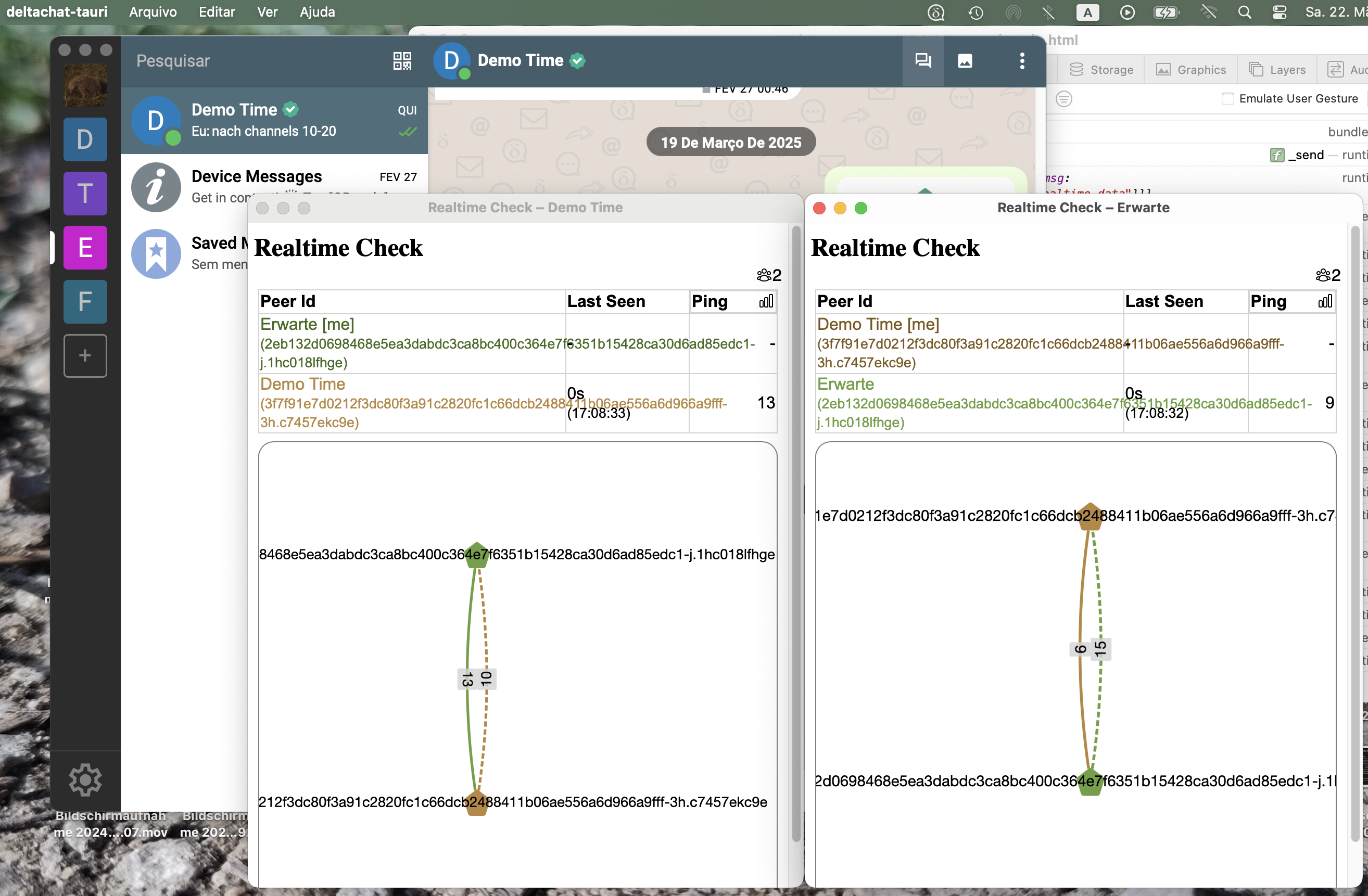The height and width of the screenshot is (896, 1368).
Task: Click the green node in Demo Time graph
Action: click(476, 555)
